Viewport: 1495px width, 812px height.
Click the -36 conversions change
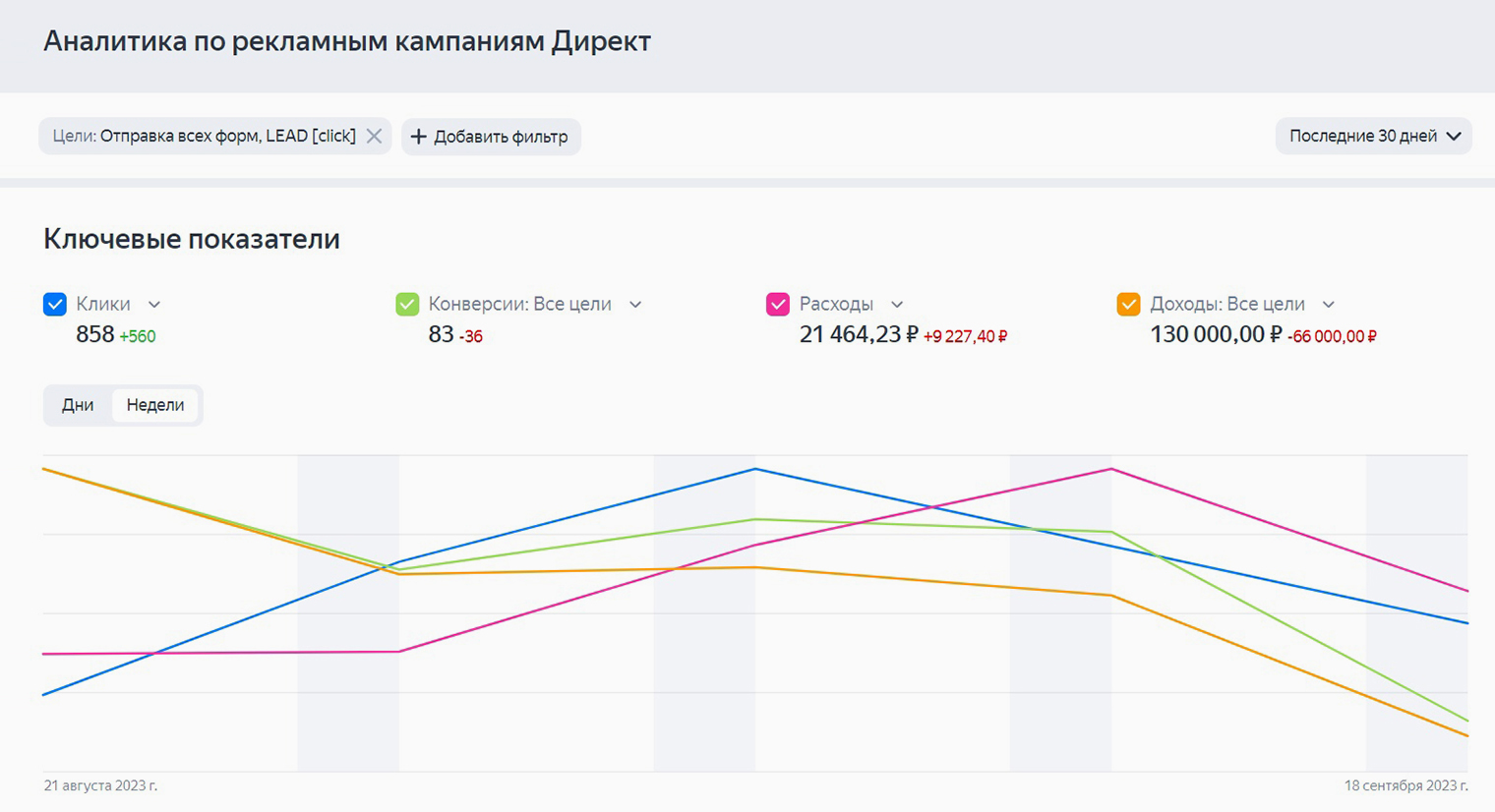coord(471,336)
